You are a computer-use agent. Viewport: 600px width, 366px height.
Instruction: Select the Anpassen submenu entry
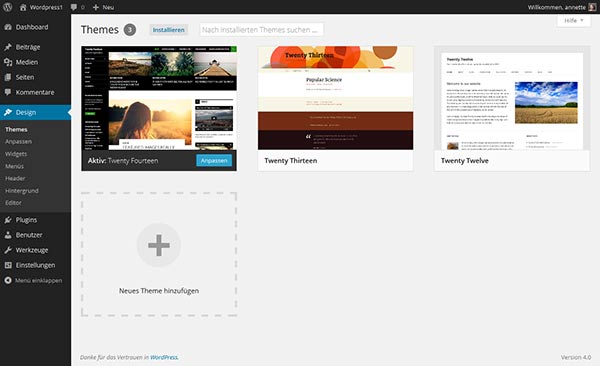18,142
